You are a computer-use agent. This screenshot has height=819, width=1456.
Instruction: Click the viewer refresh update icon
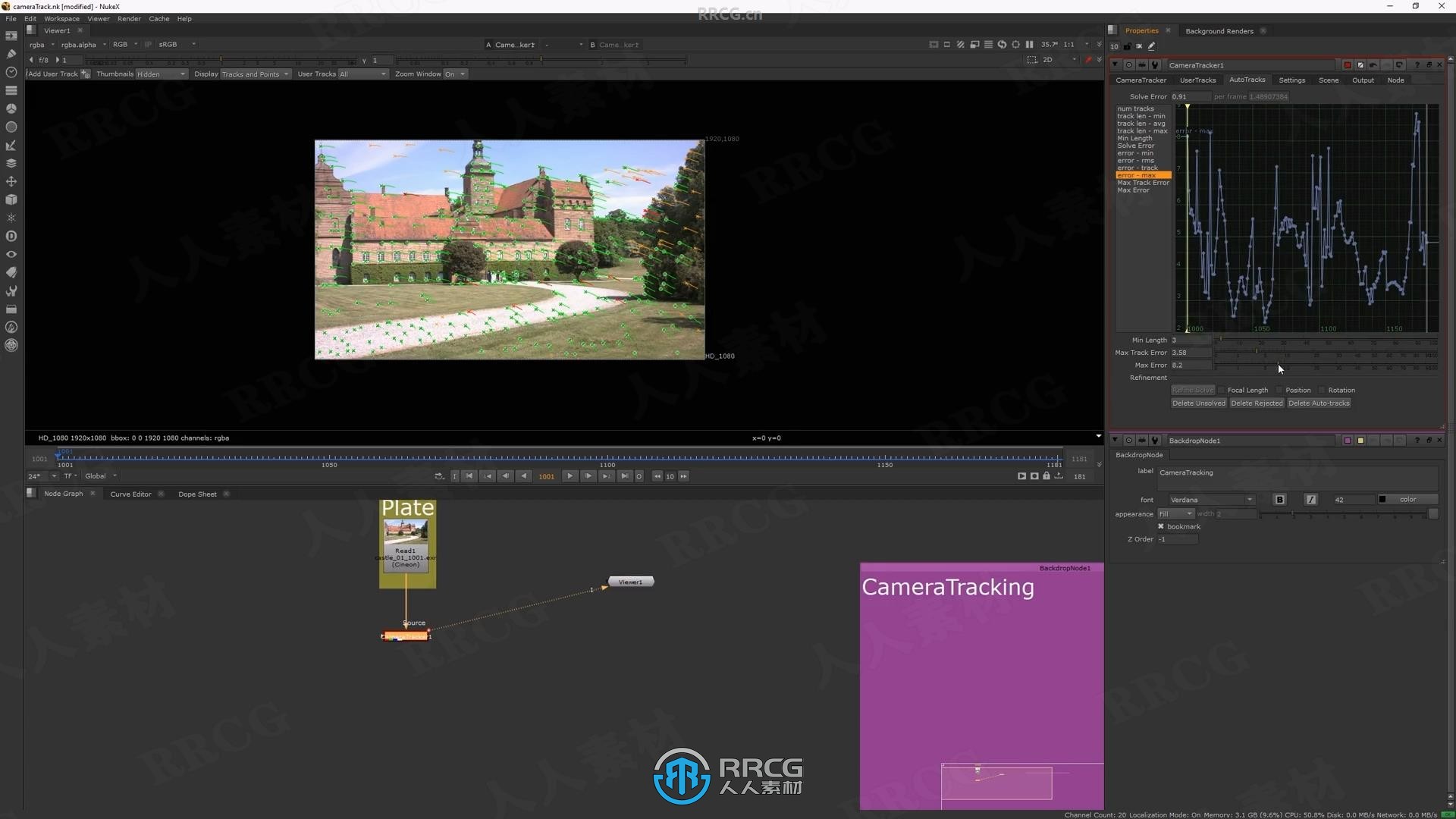coord(1002,45)
